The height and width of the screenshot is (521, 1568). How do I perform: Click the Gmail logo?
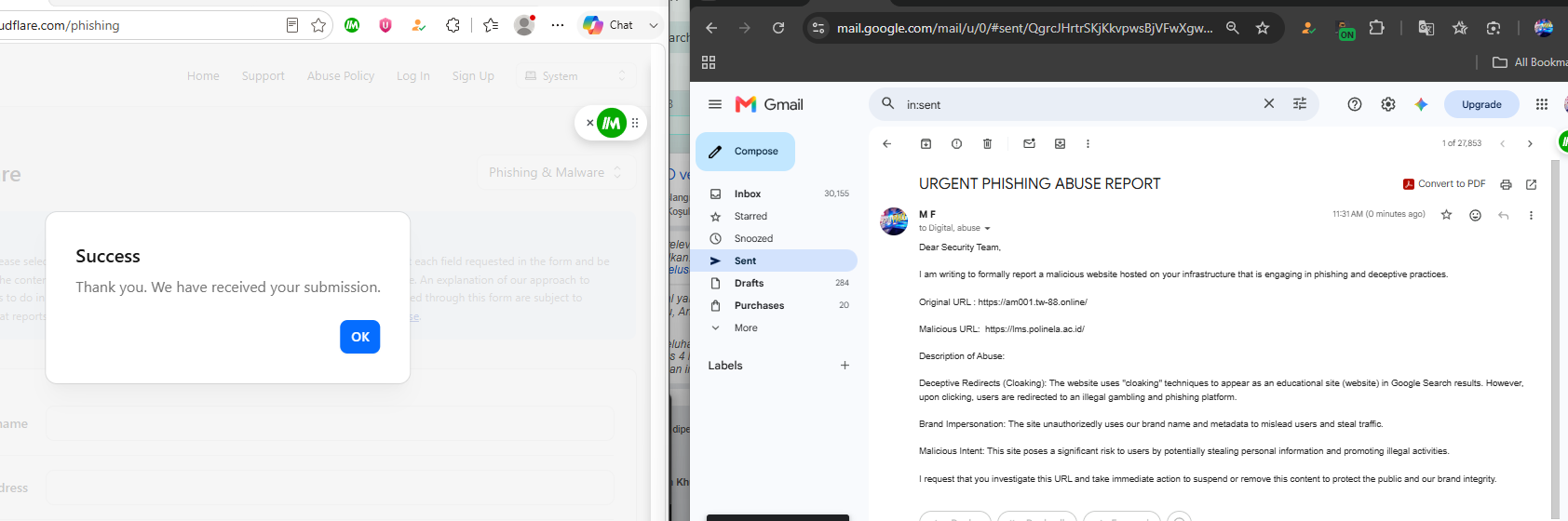click(769, 104)
